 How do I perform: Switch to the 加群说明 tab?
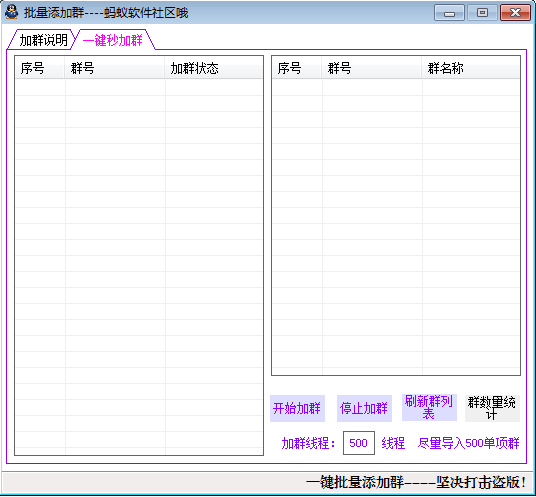pyautogui.click(x=42, y=40)
